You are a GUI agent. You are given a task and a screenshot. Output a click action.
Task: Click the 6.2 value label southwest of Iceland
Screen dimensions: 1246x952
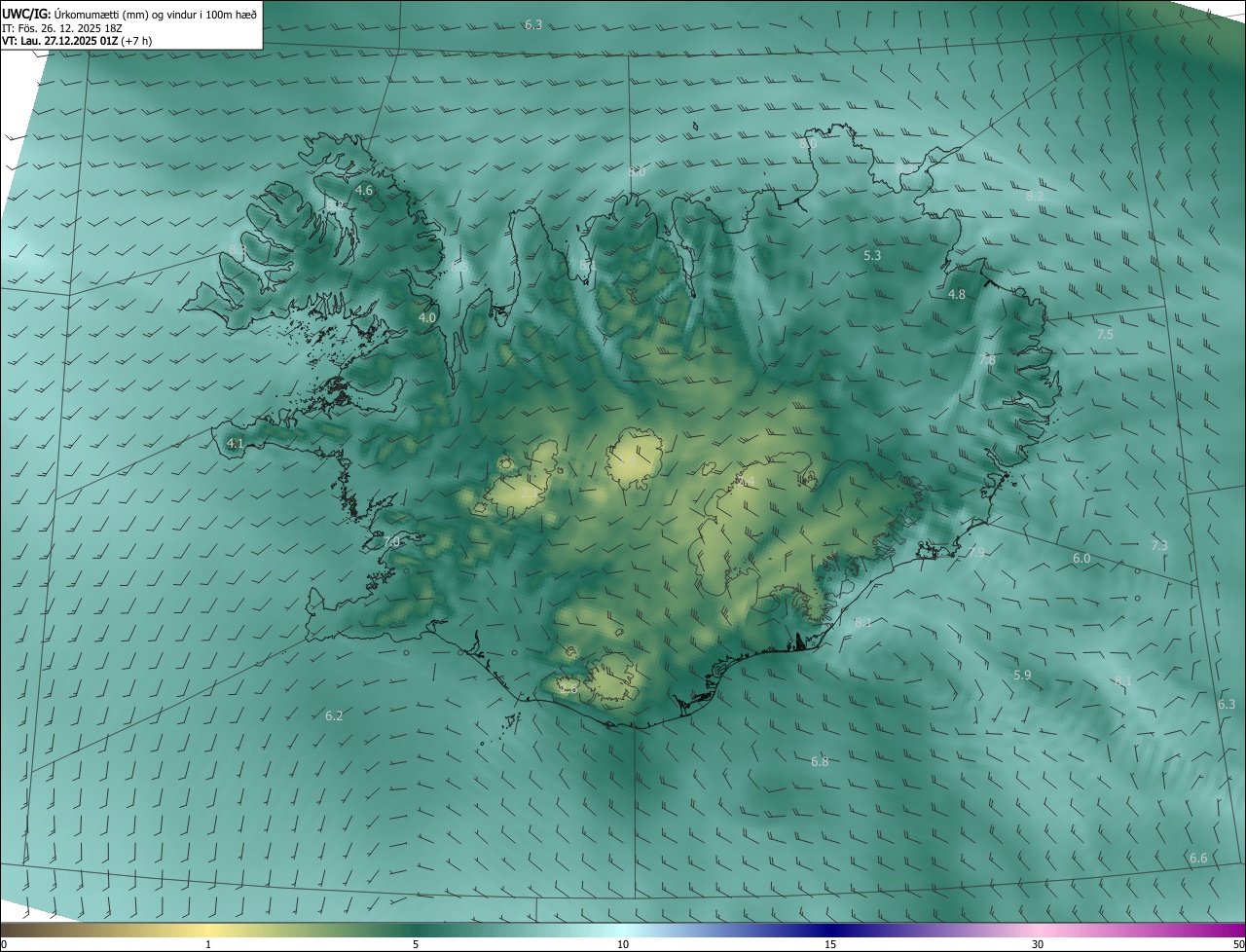[334, 715]
